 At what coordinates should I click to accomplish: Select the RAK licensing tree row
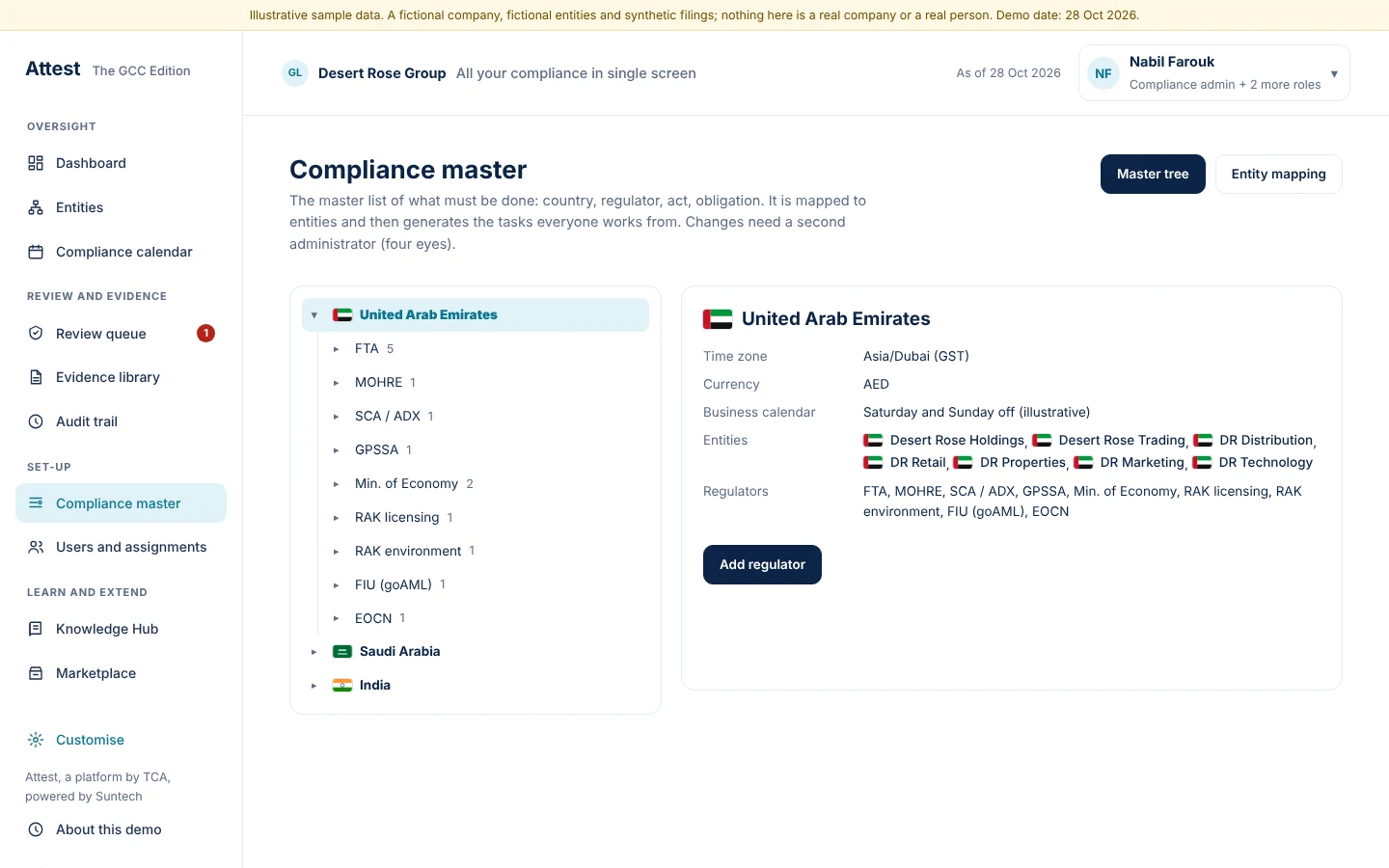tap(487, 518)
